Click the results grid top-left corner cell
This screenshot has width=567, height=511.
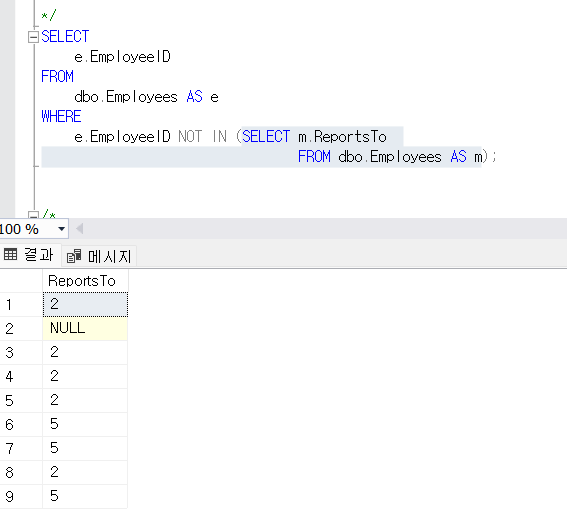(21, 281)
